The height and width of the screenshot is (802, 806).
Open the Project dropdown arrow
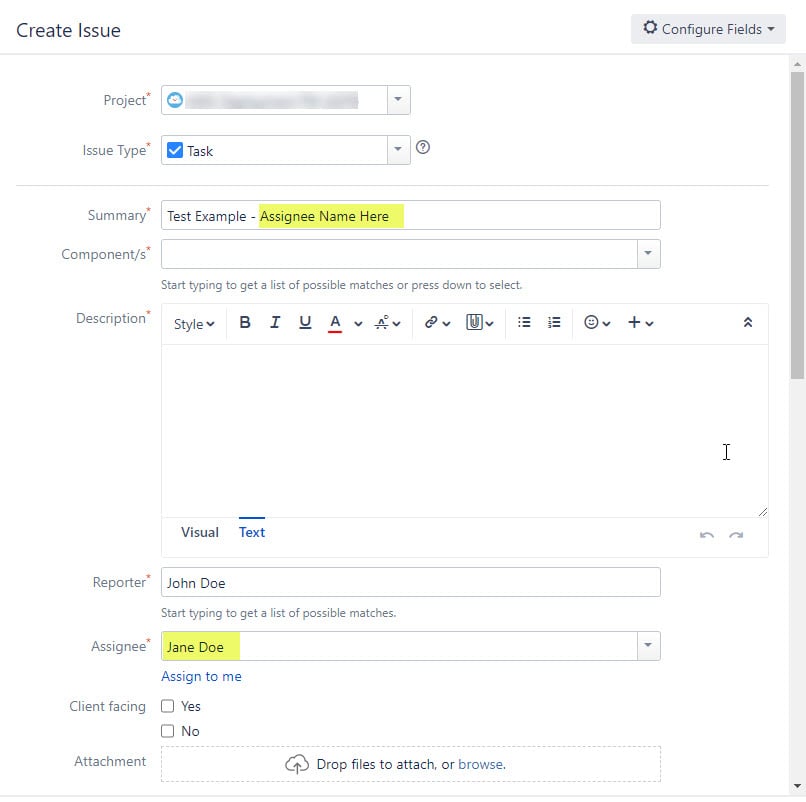398,100
